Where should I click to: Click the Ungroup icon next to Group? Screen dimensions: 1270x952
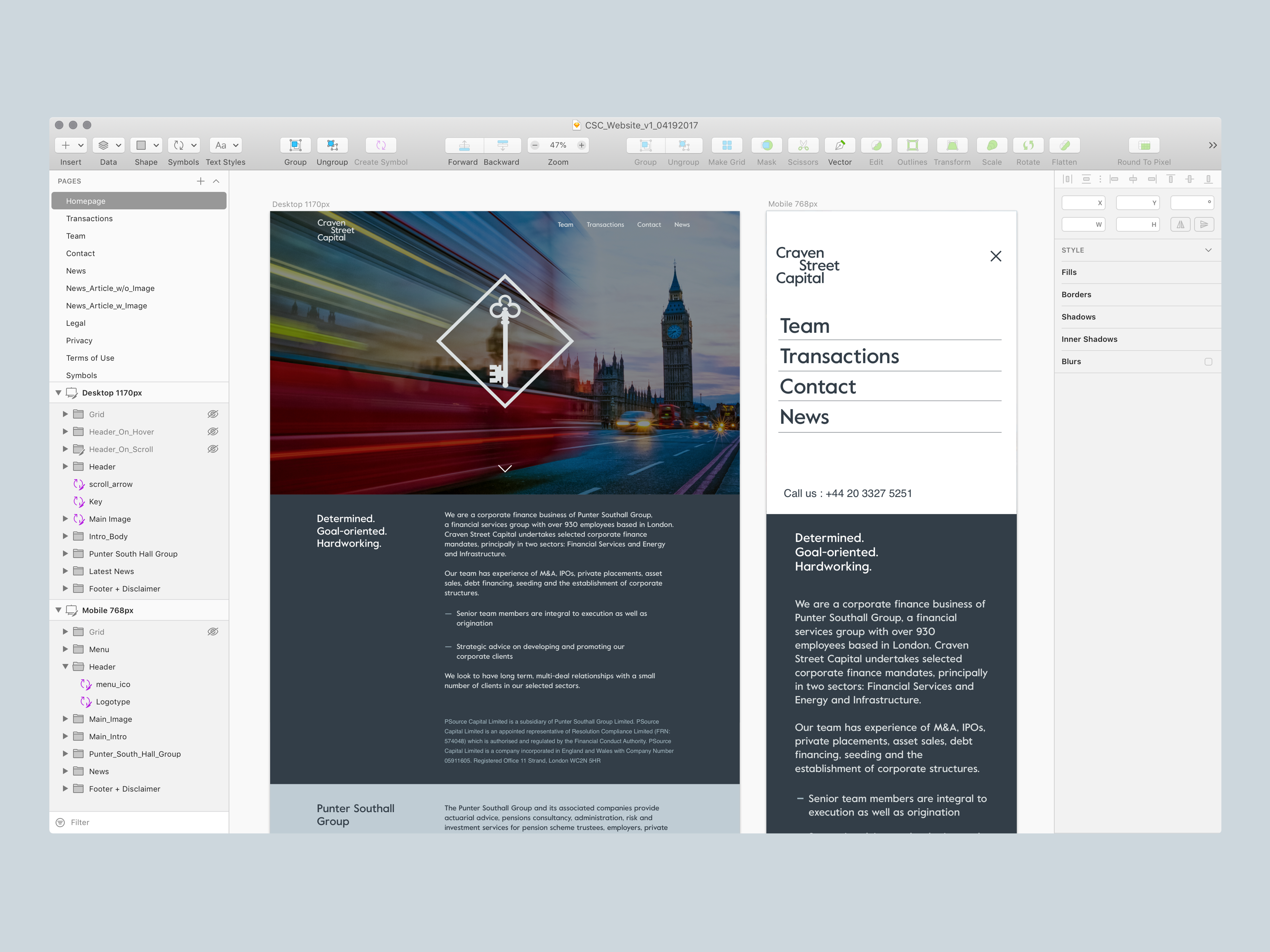[332, 145]
